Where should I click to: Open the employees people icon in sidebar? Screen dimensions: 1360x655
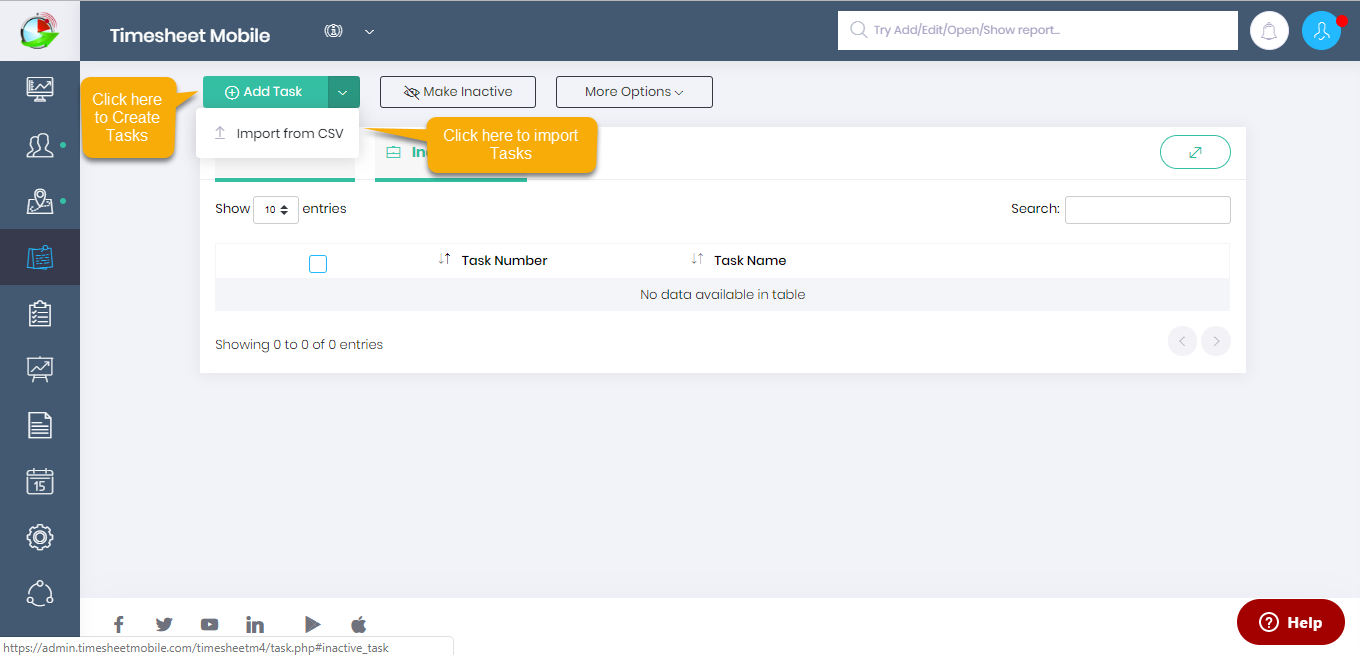(40, 146)
